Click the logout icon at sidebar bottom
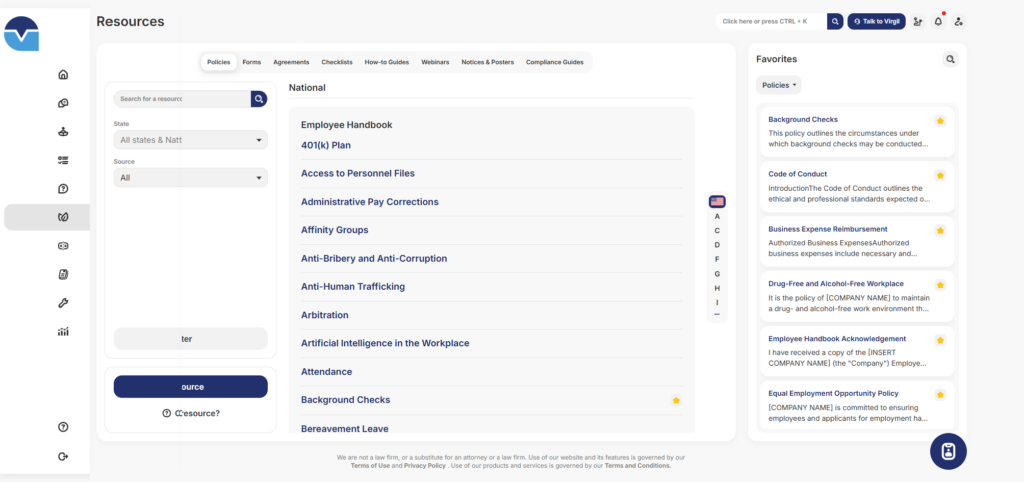The width and height of the screenshot is (1024, 482). pos(63,456)
